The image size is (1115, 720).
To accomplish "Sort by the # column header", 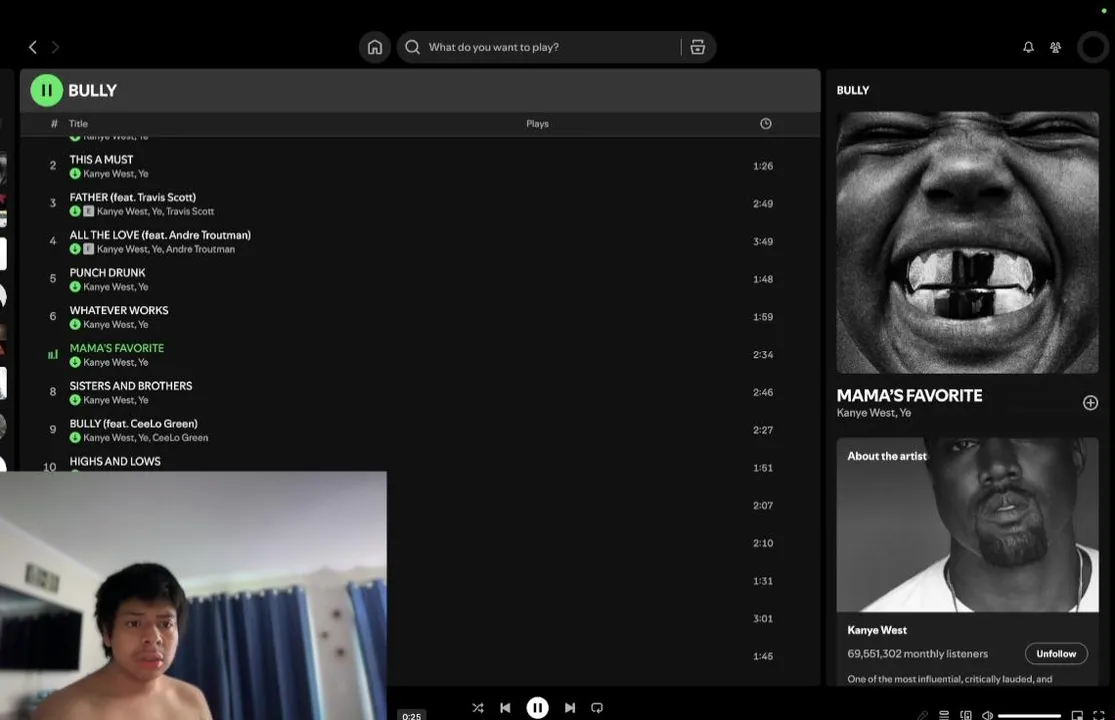I will pyautogui.click(x=54, y=124).
